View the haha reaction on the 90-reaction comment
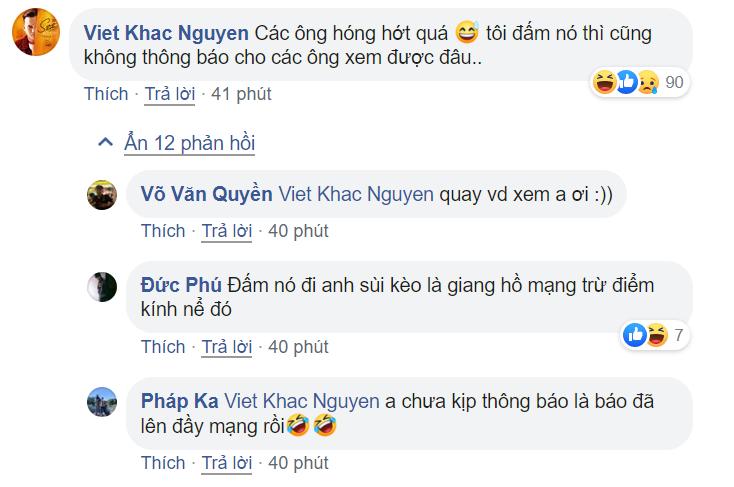The image size is (734, 487). 604,82
